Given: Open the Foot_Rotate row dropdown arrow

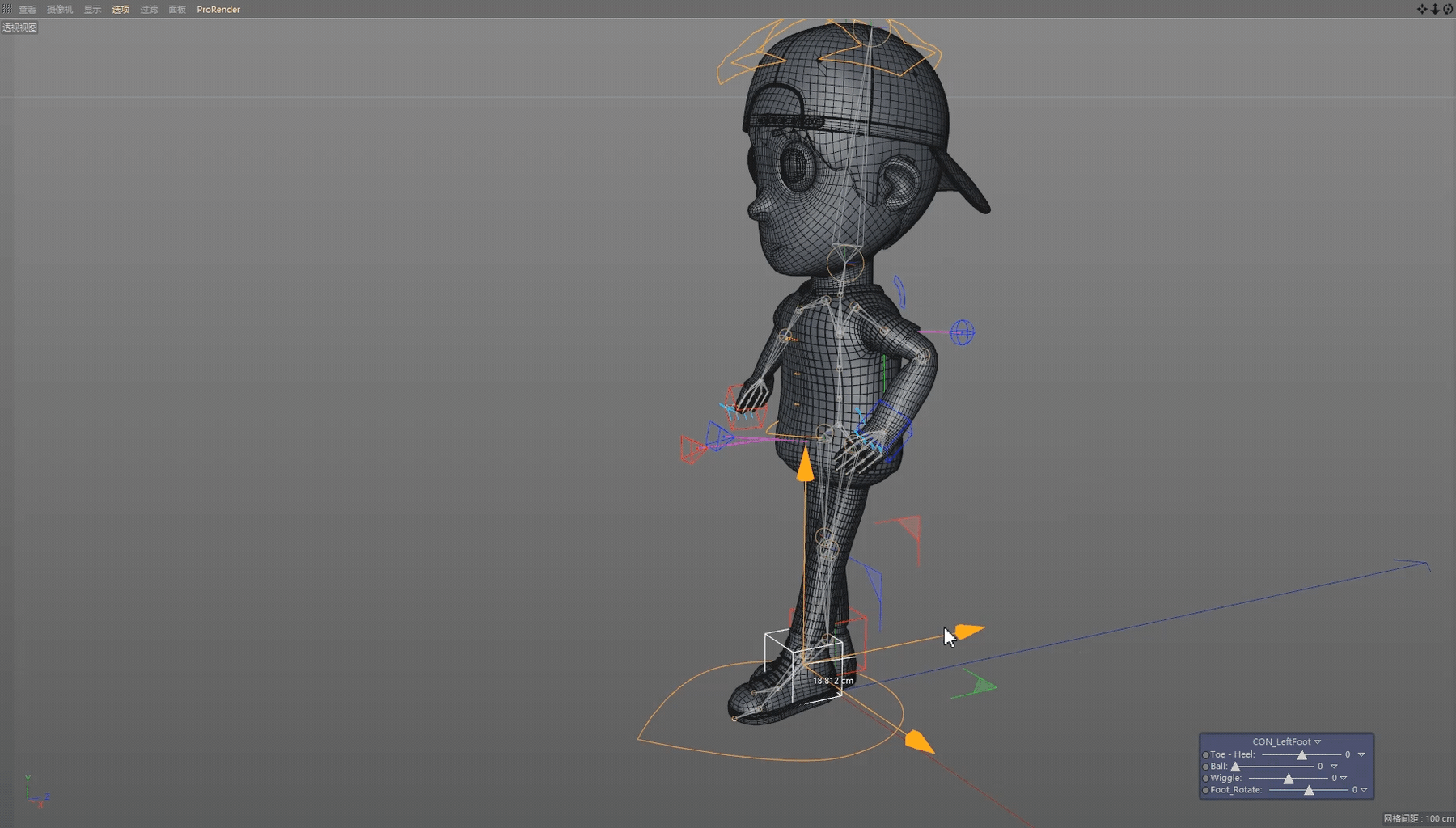Looking at the screenshot, I should (1364, 790).
